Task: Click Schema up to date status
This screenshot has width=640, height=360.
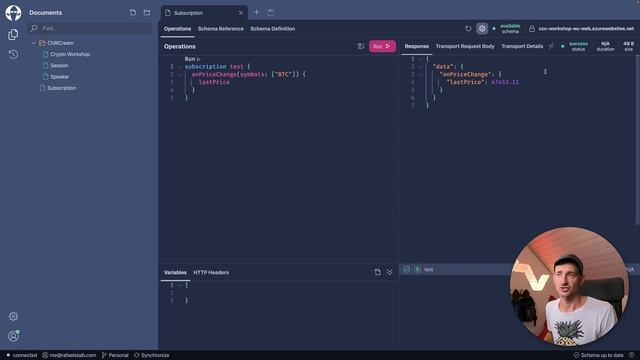Action: tap(598, 355)
